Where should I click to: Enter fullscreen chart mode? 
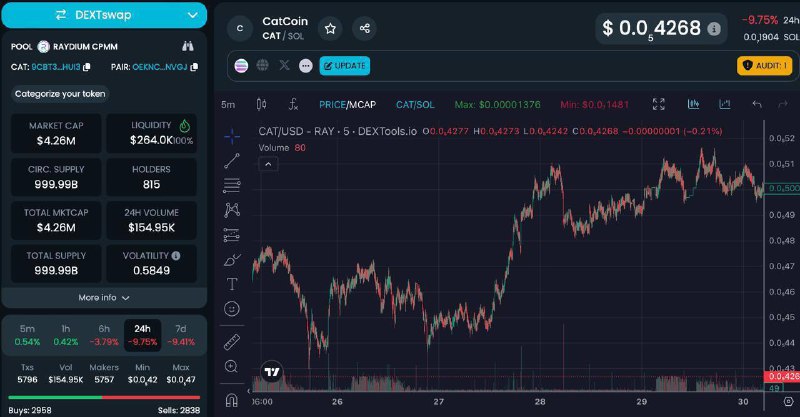click(659, 104)
